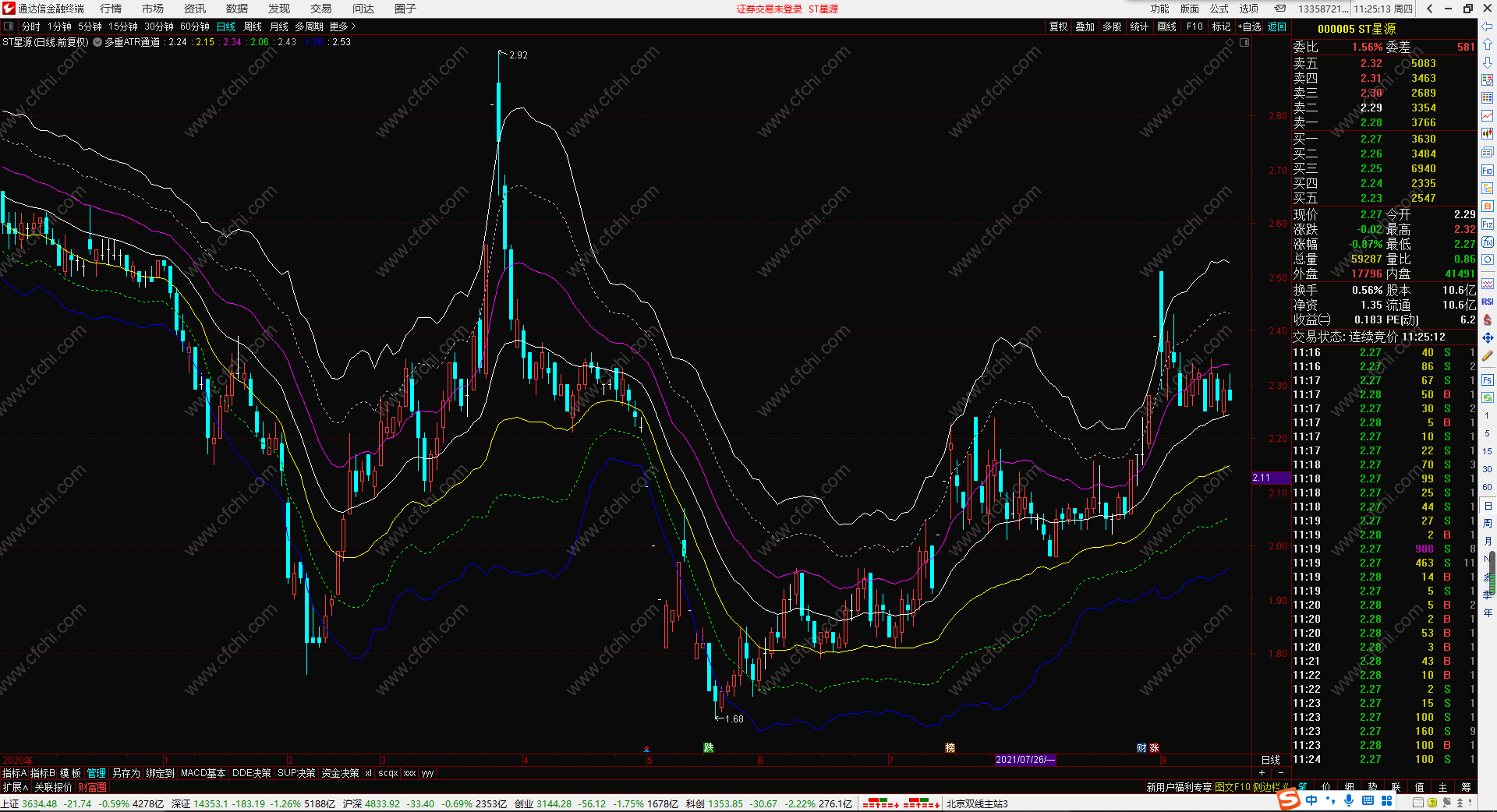1497x812 pixels.
Task: Click the red S dollar sidebar icon
Action: coord(1488,320)
